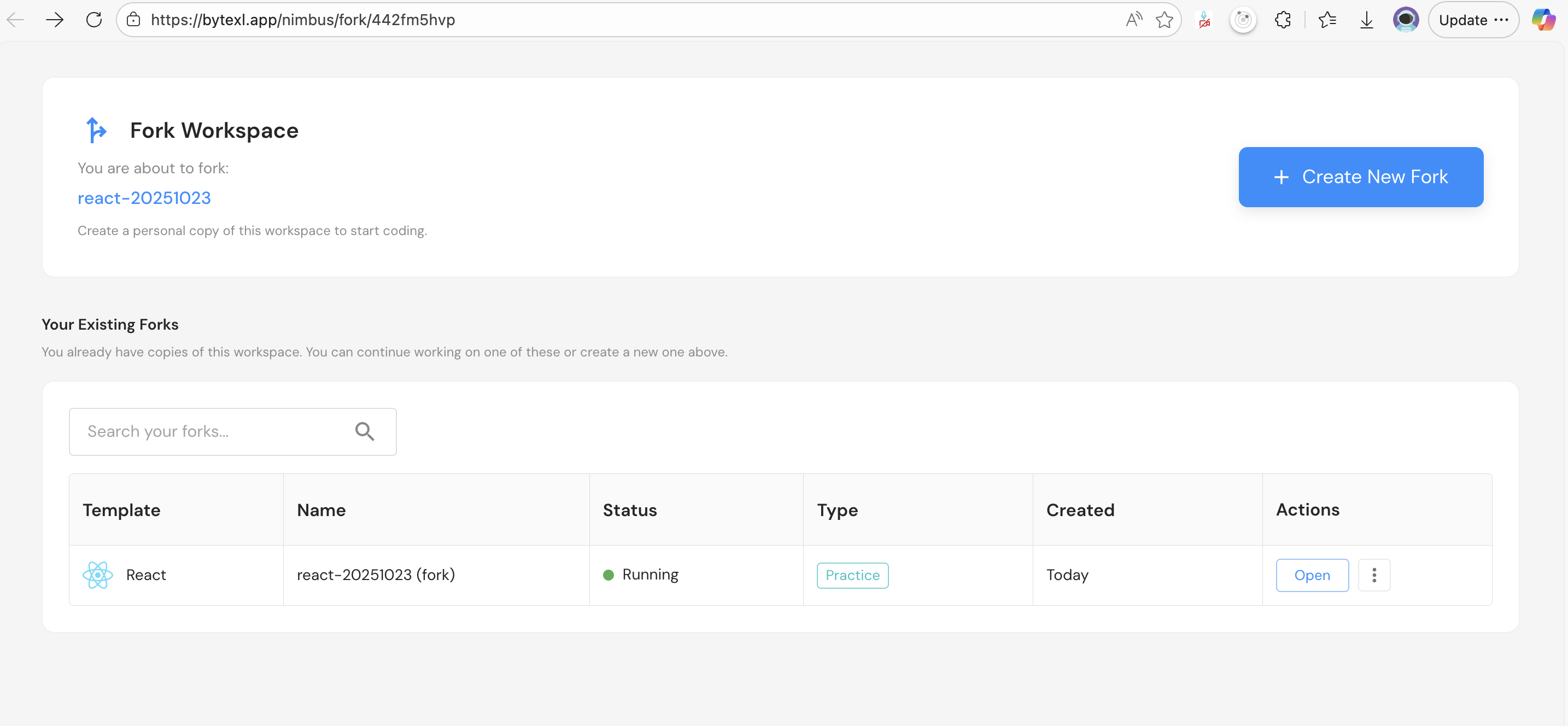The image size is (1568, 726).
Task: Click the browser Update menu button
Action: click(1473, 20)
